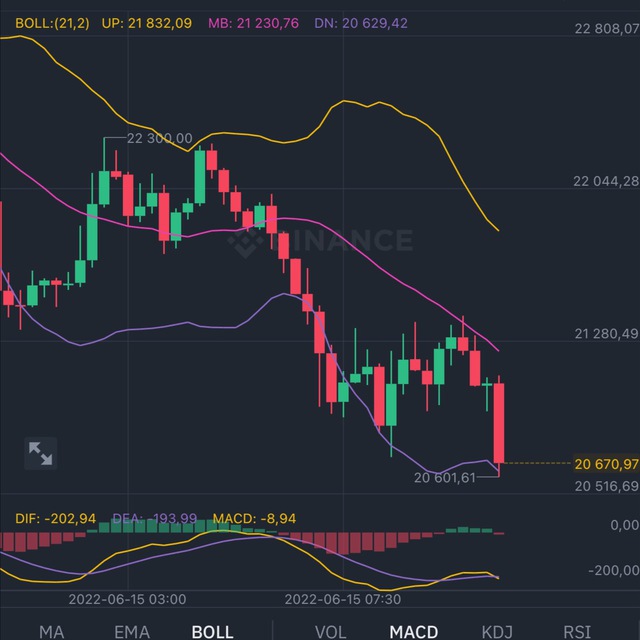Click the 2022-06-15 07:30 time label
The width and height of the screenshot is (640, 640).
[x=344, y=599]
